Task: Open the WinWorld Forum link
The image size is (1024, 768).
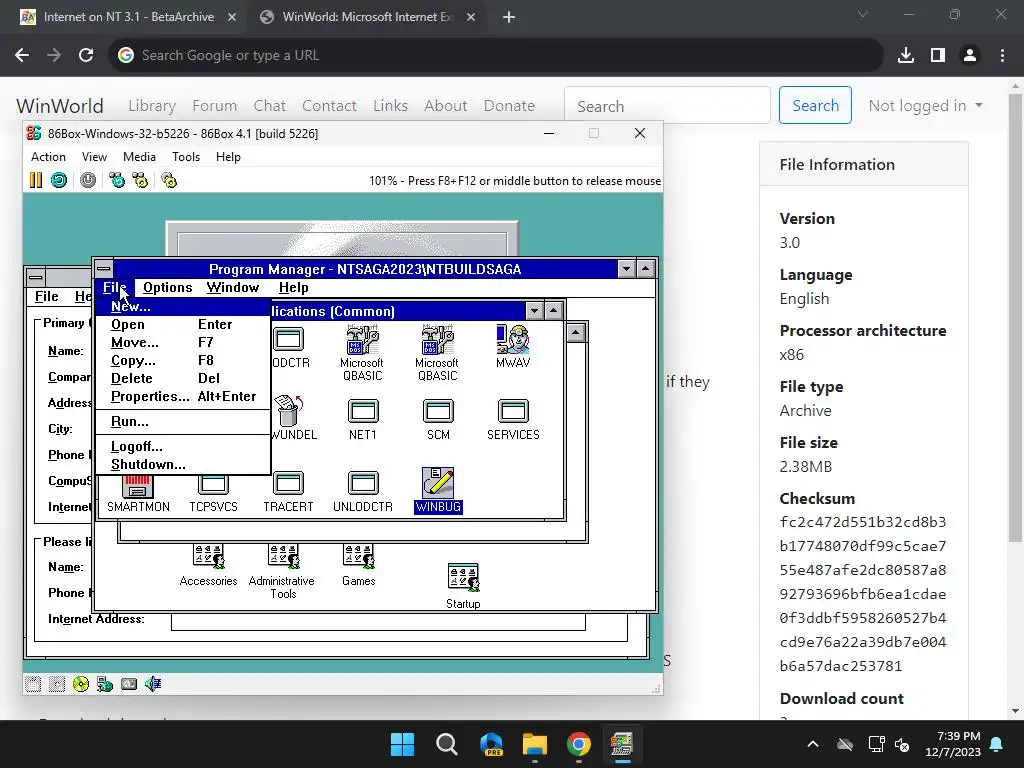Action: coord(214,106)
